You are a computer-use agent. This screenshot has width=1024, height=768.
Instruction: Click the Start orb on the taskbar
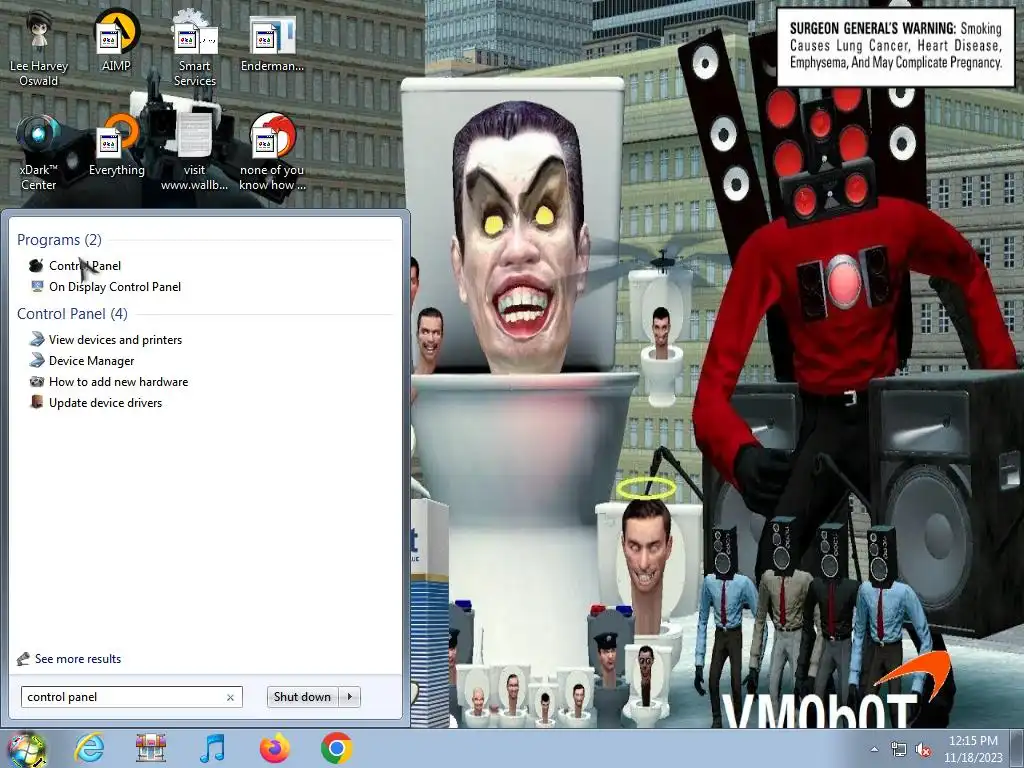26,750
